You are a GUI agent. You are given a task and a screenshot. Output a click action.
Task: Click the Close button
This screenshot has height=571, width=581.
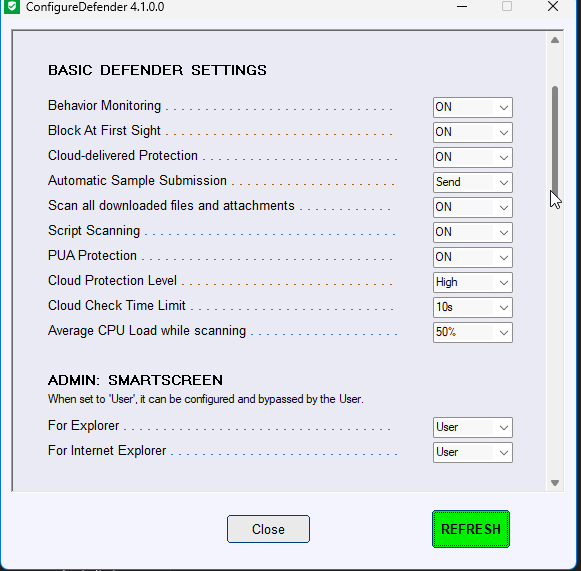tap(268, 529)
